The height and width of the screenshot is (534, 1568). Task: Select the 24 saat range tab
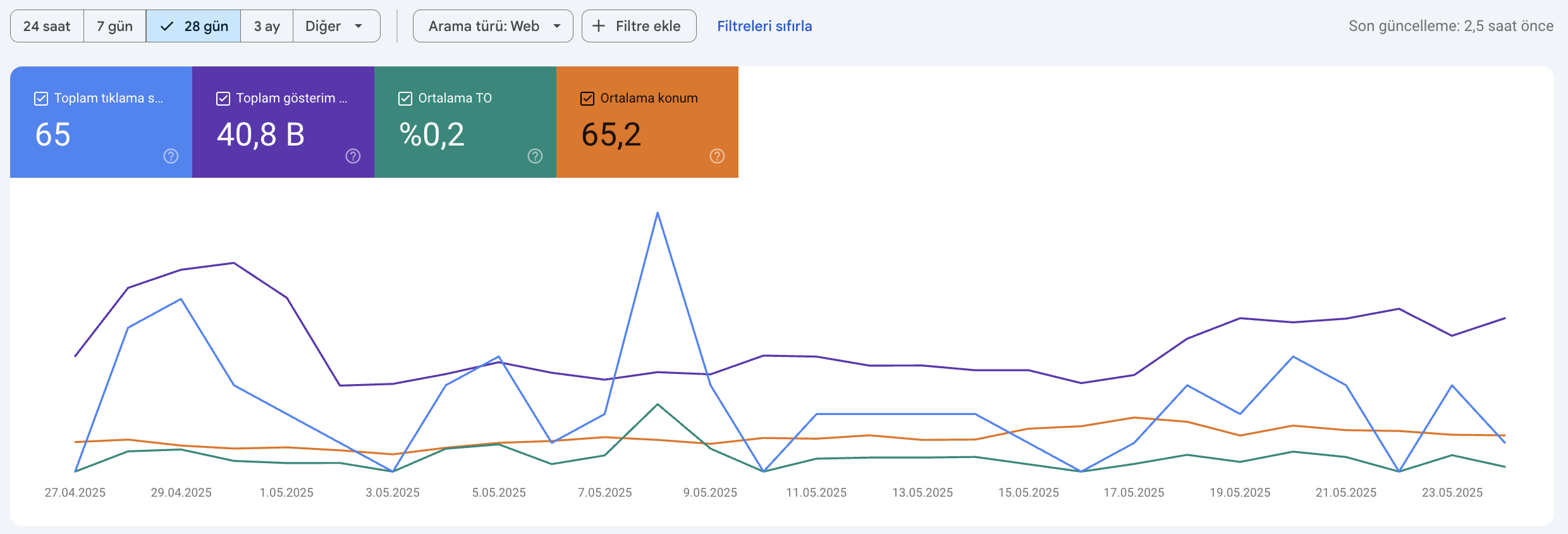[x=47, y=26]
